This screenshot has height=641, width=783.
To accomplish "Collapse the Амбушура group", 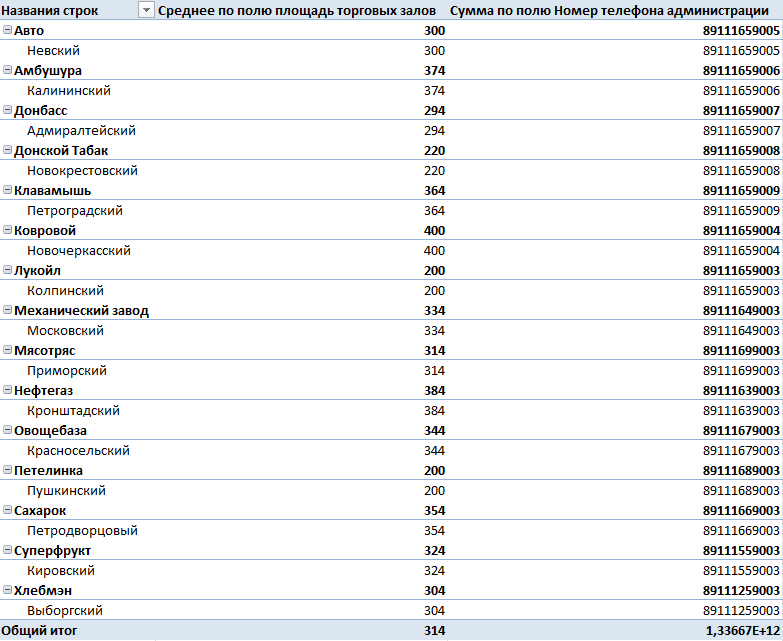I will click(7, 70).
